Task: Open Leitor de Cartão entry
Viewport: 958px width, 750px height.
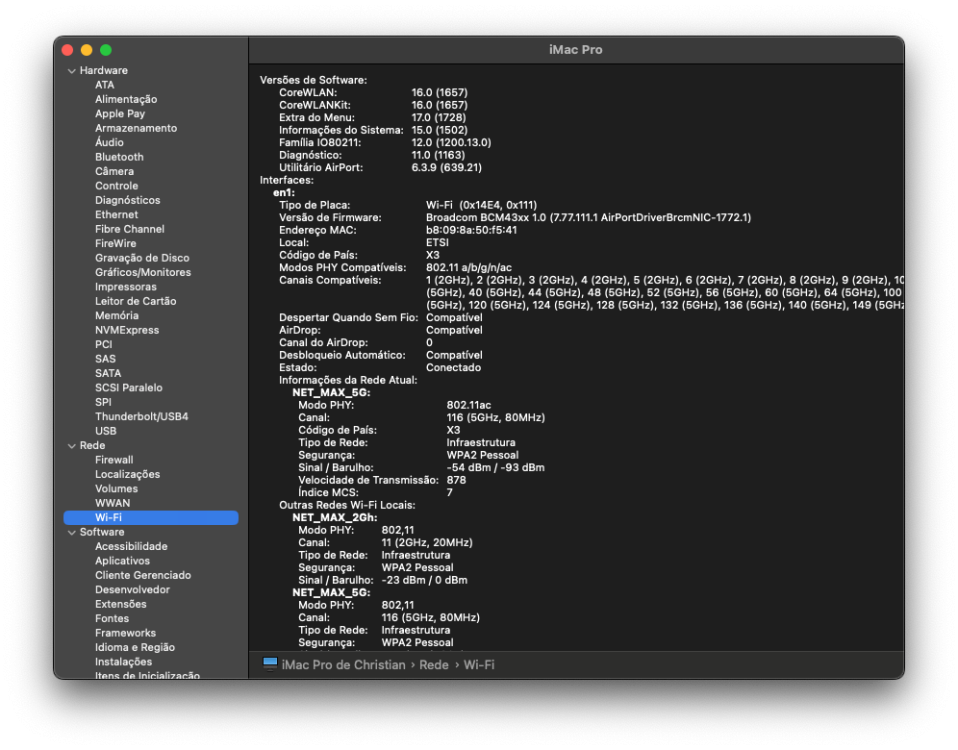Action: point(135,301)
